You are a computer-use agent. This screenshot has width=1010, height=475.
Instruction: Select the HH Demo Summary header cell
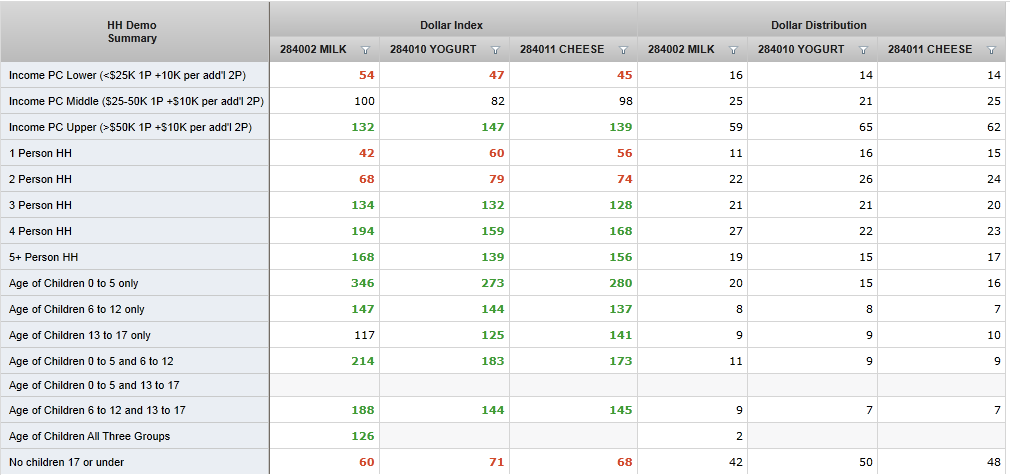click(x=132, y=32)
